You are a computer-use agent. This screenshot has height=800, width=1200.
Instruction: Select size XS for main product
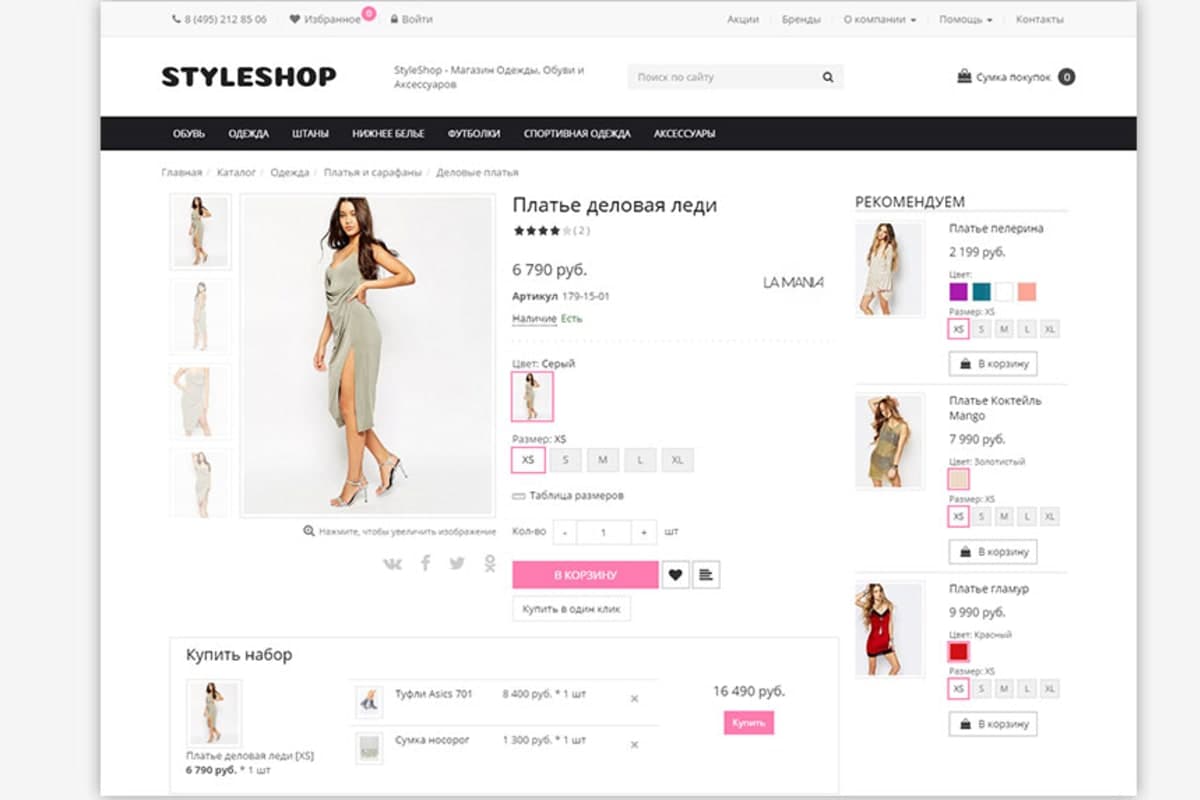pyautogui.click(x=529, y=460)
